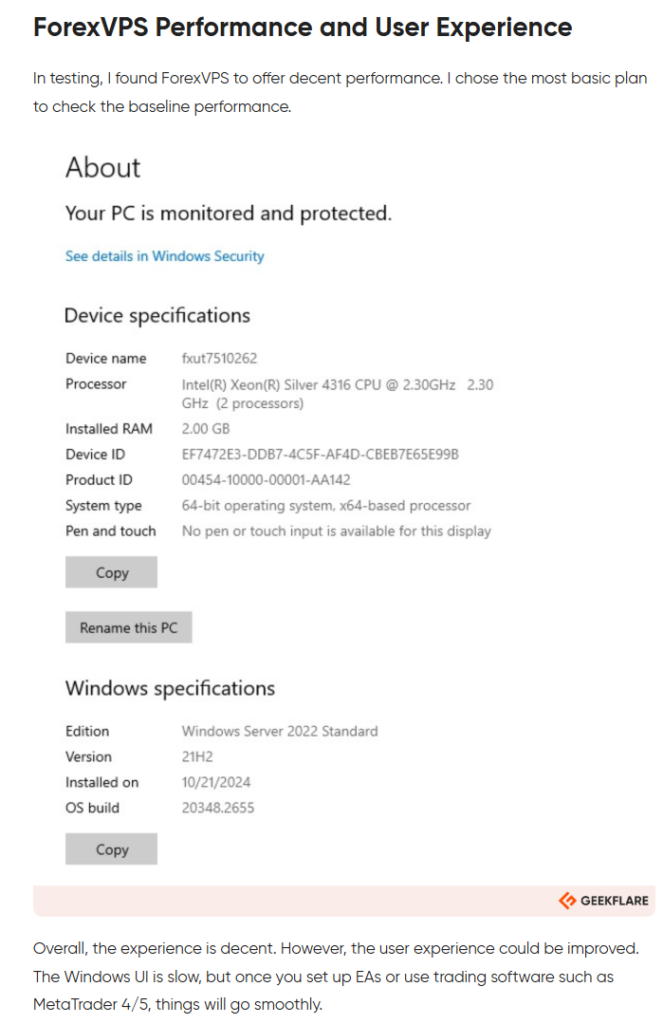The height and width of the screenshot is (1024, 663).
Task: Open the See details in Windows Security link
Action: click(x=165, y=256)
